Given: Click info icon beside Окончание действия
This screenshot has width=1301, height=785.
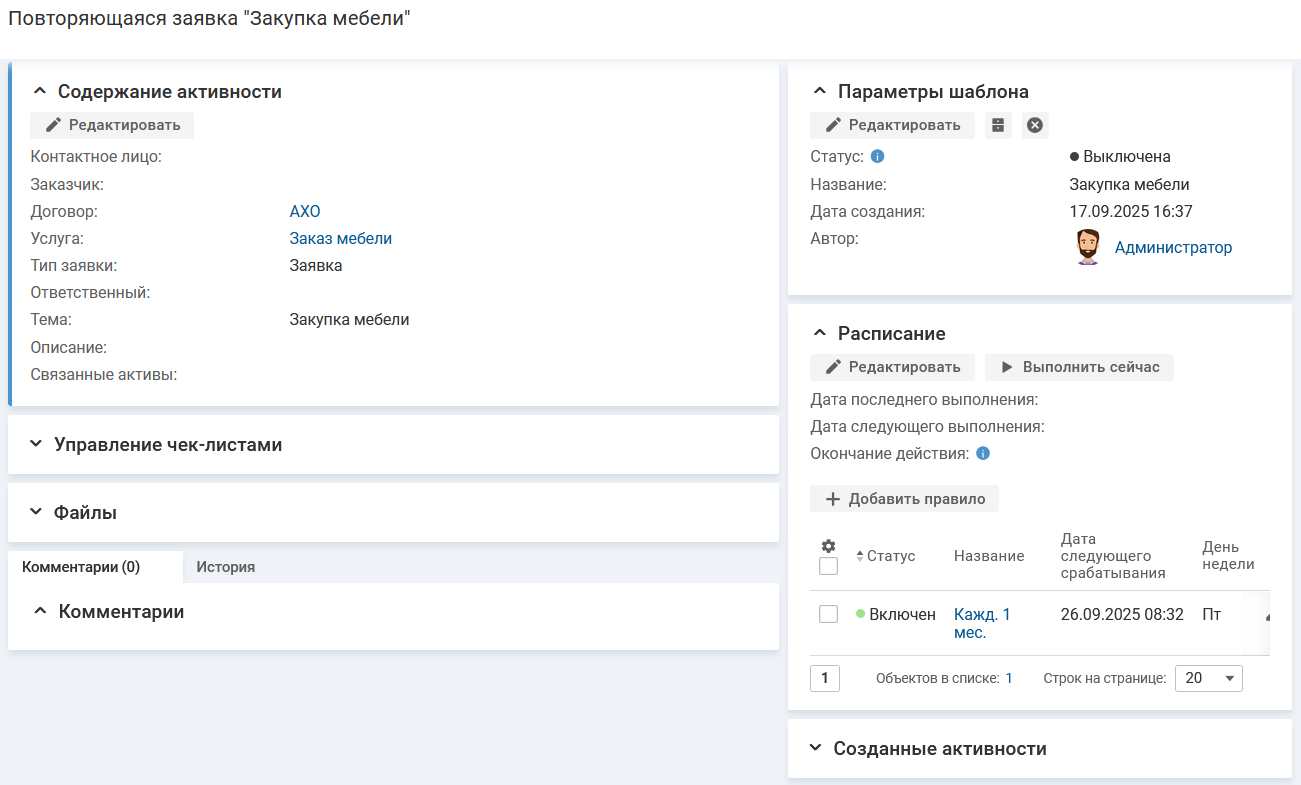Looking at the screenshot, I should point(982,454).
